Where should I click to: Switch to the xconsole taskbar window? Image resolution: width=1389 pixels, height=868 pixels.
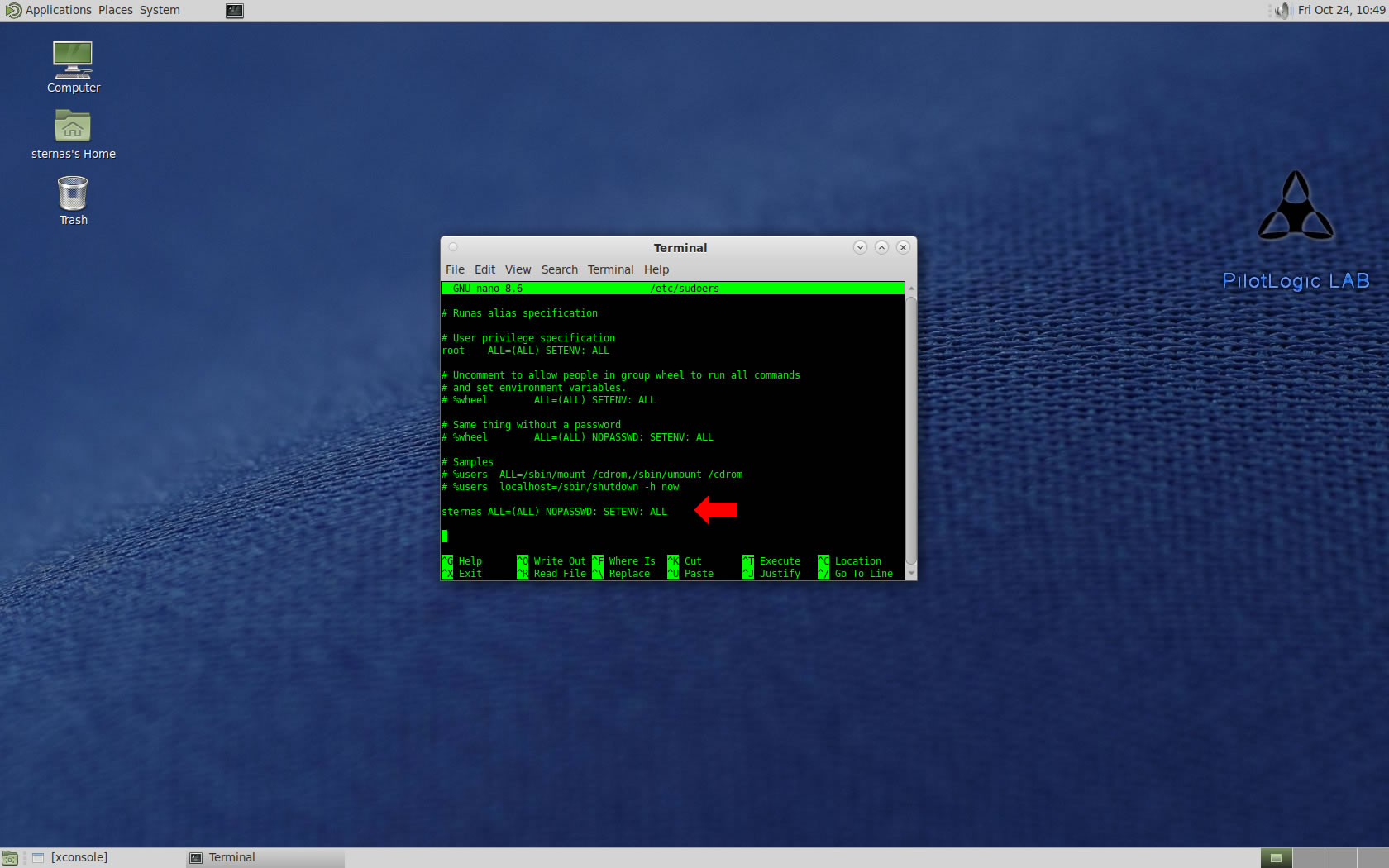coord(79,857)
